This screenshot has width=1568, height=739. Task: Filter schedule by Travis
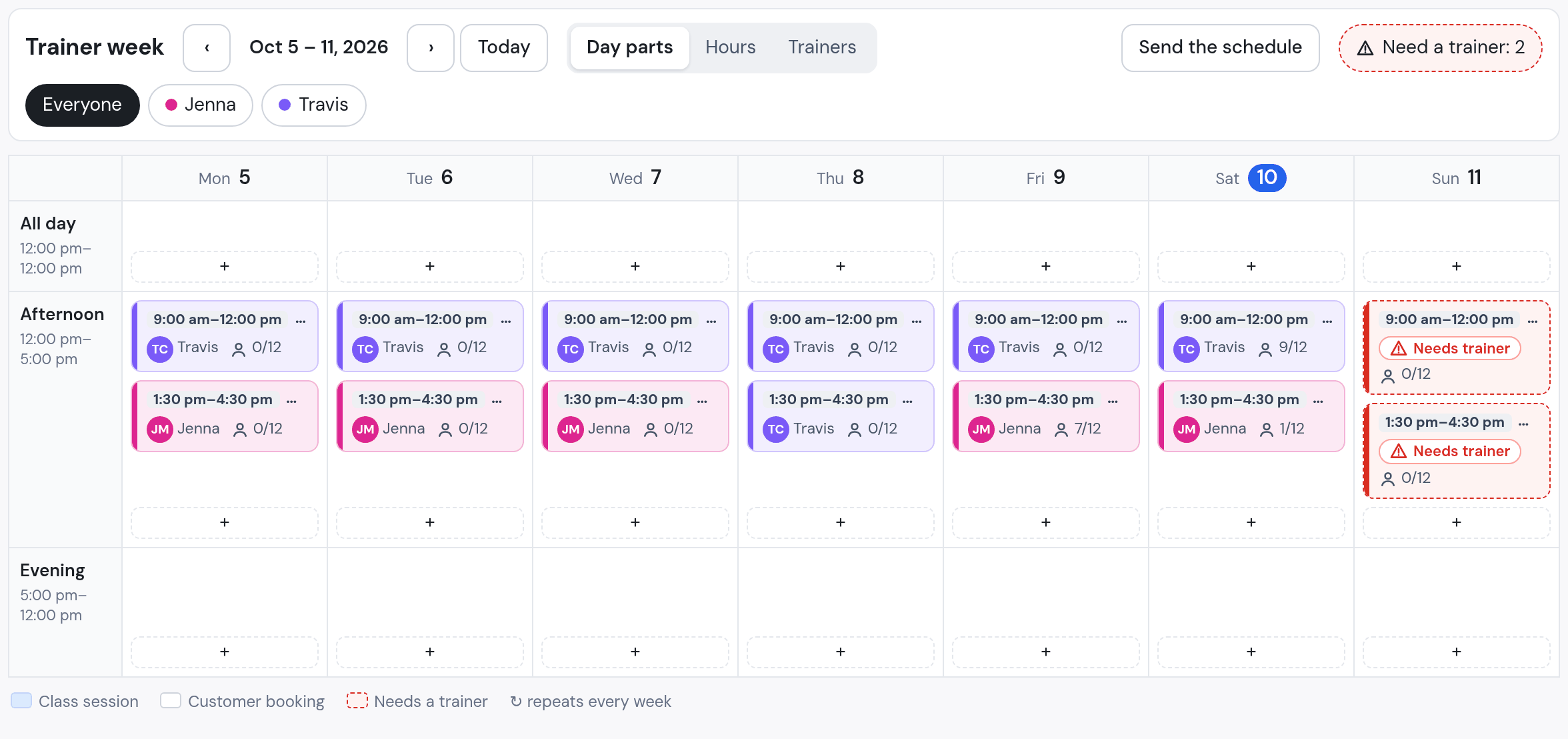pyautogui.click(x=314, y=105)
